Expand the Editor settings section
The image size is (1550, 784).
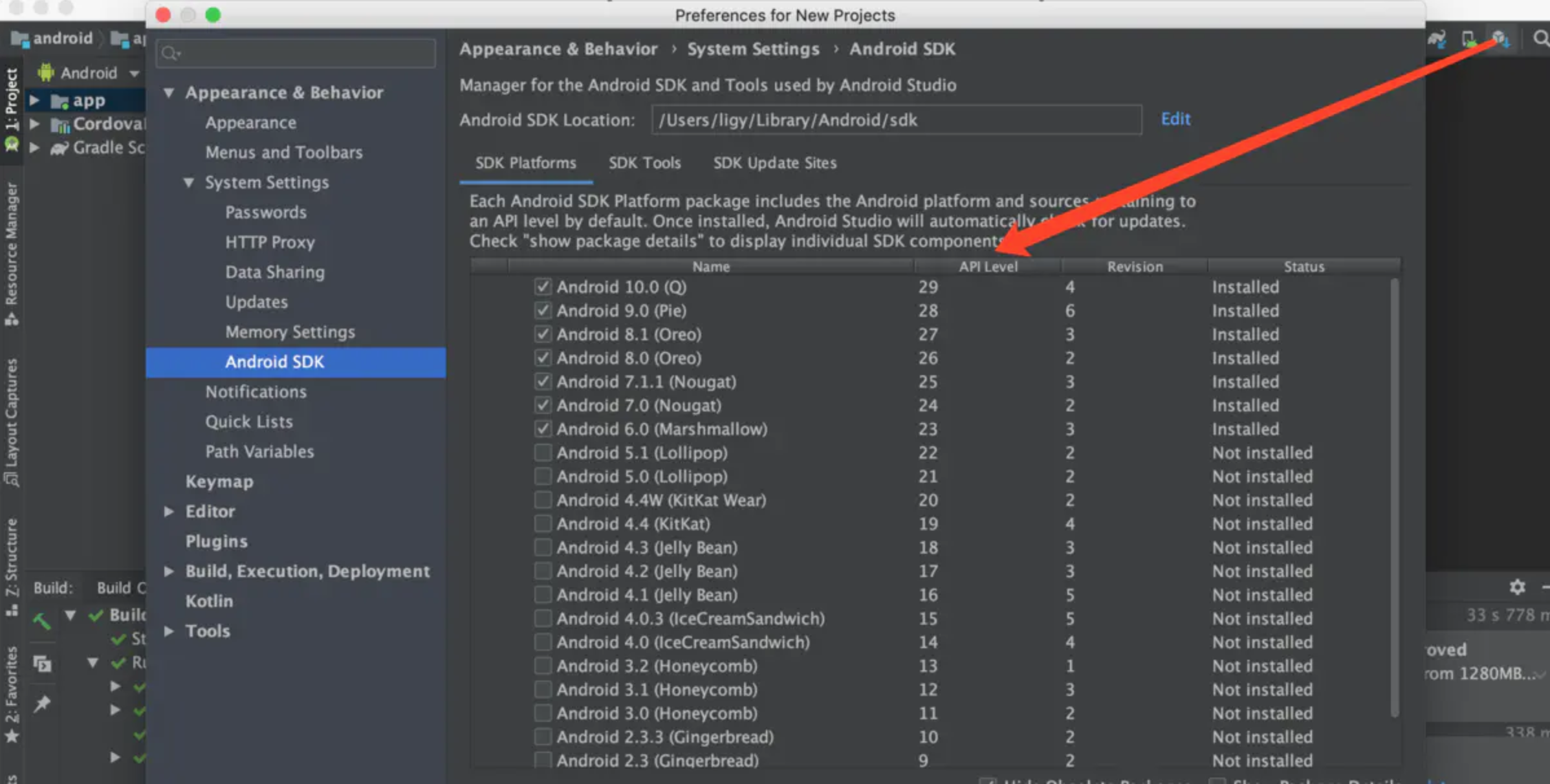pos(169,511)
